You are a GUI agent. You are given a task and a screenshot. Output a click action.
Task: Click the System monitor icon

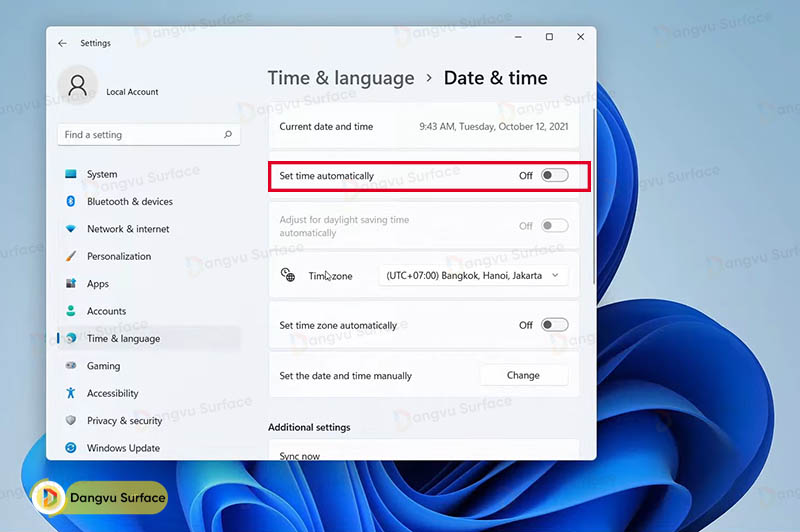(x=71, y=174)
